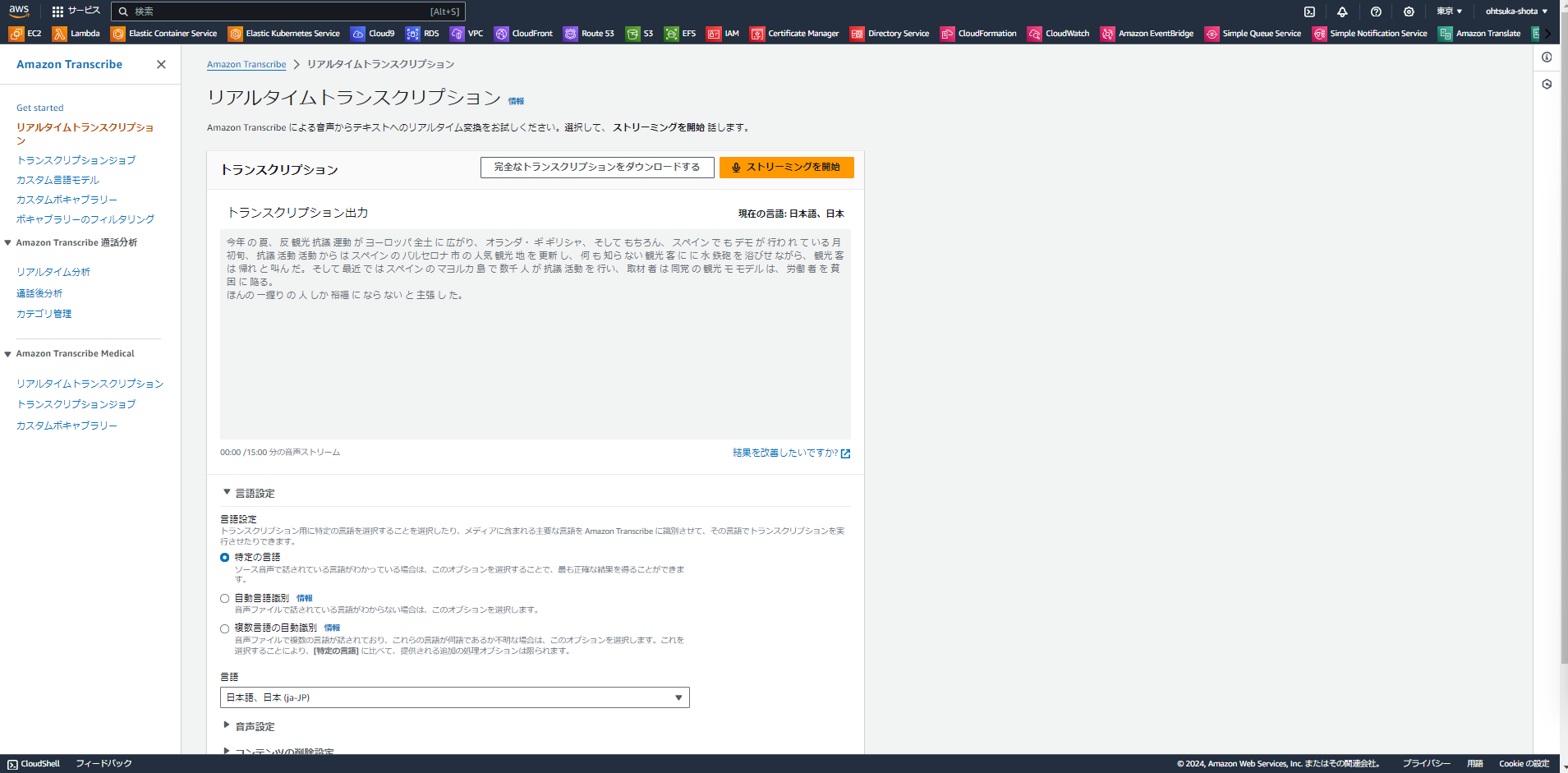This screenshot has height=773, width=1568.
Task: Open Elastic Container Service shortcut icon
Action: pos(117,34)
